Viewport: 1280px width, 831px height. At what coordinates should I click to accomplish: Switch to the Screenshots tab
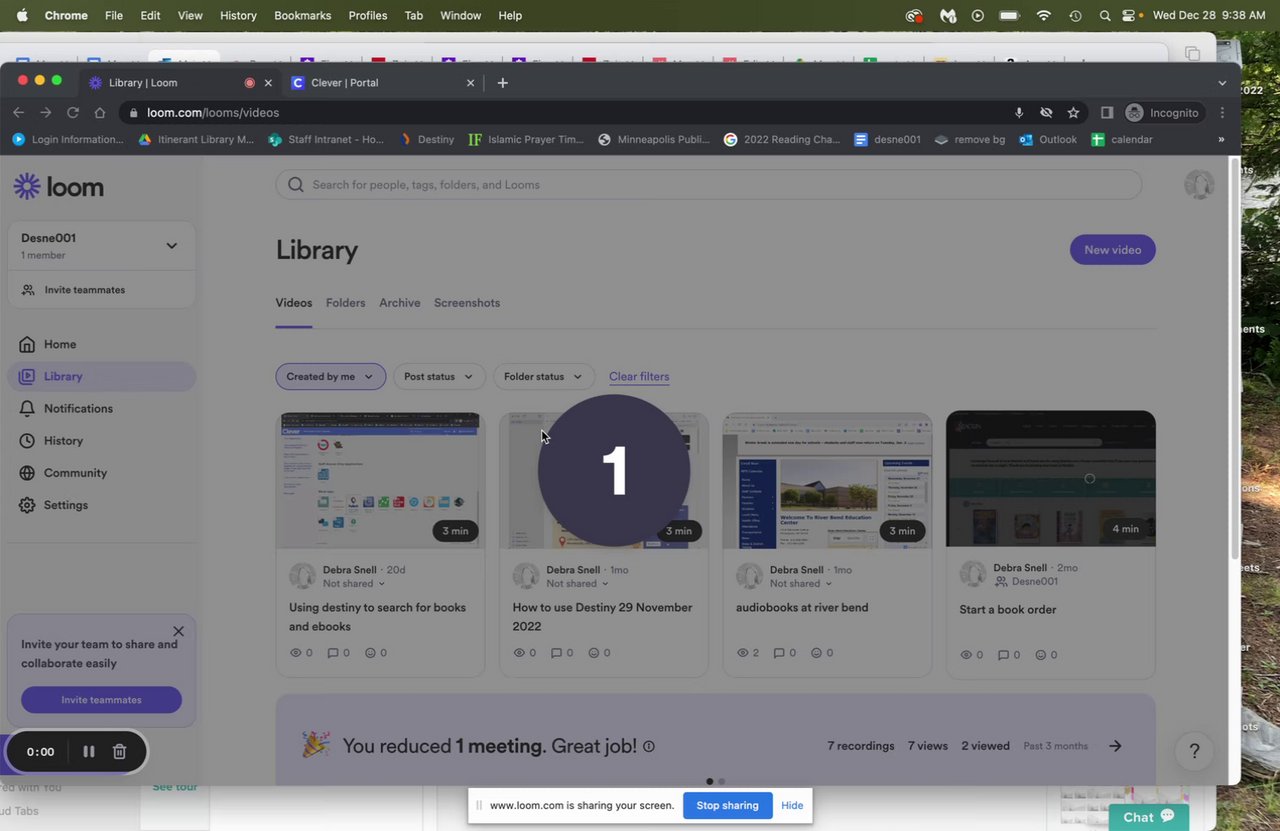click(467, 303)
